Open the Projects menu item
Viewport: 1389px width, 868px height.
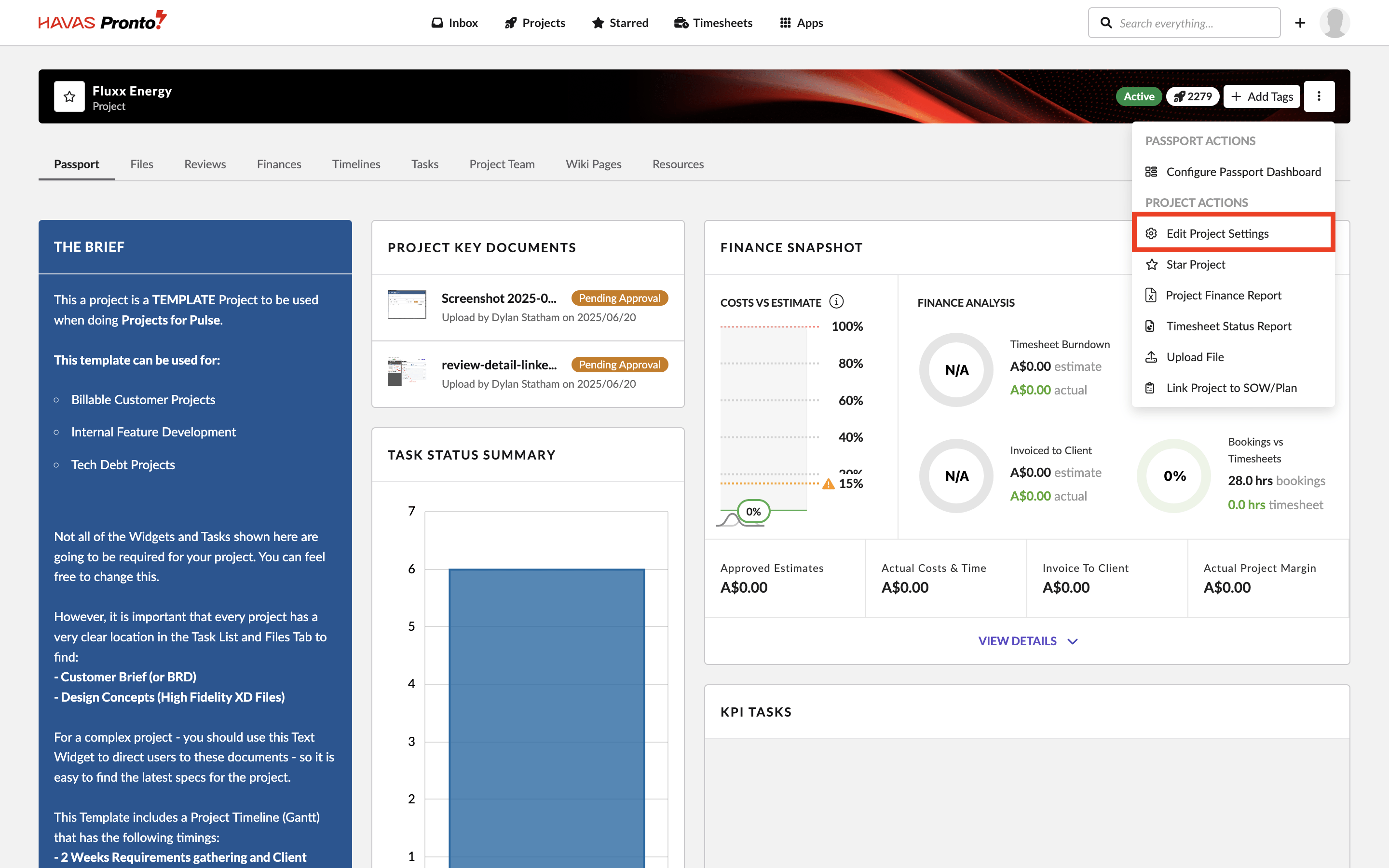click(534, 23)
